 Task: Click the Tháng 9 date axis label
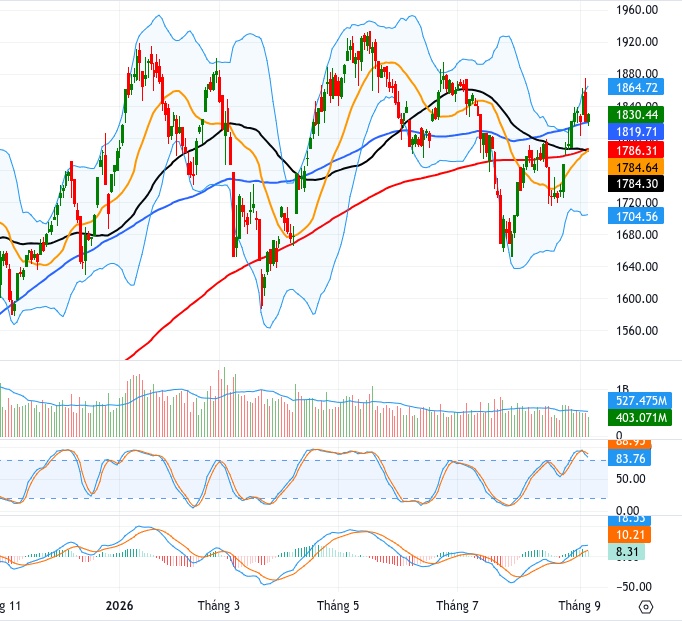[579, 605]
